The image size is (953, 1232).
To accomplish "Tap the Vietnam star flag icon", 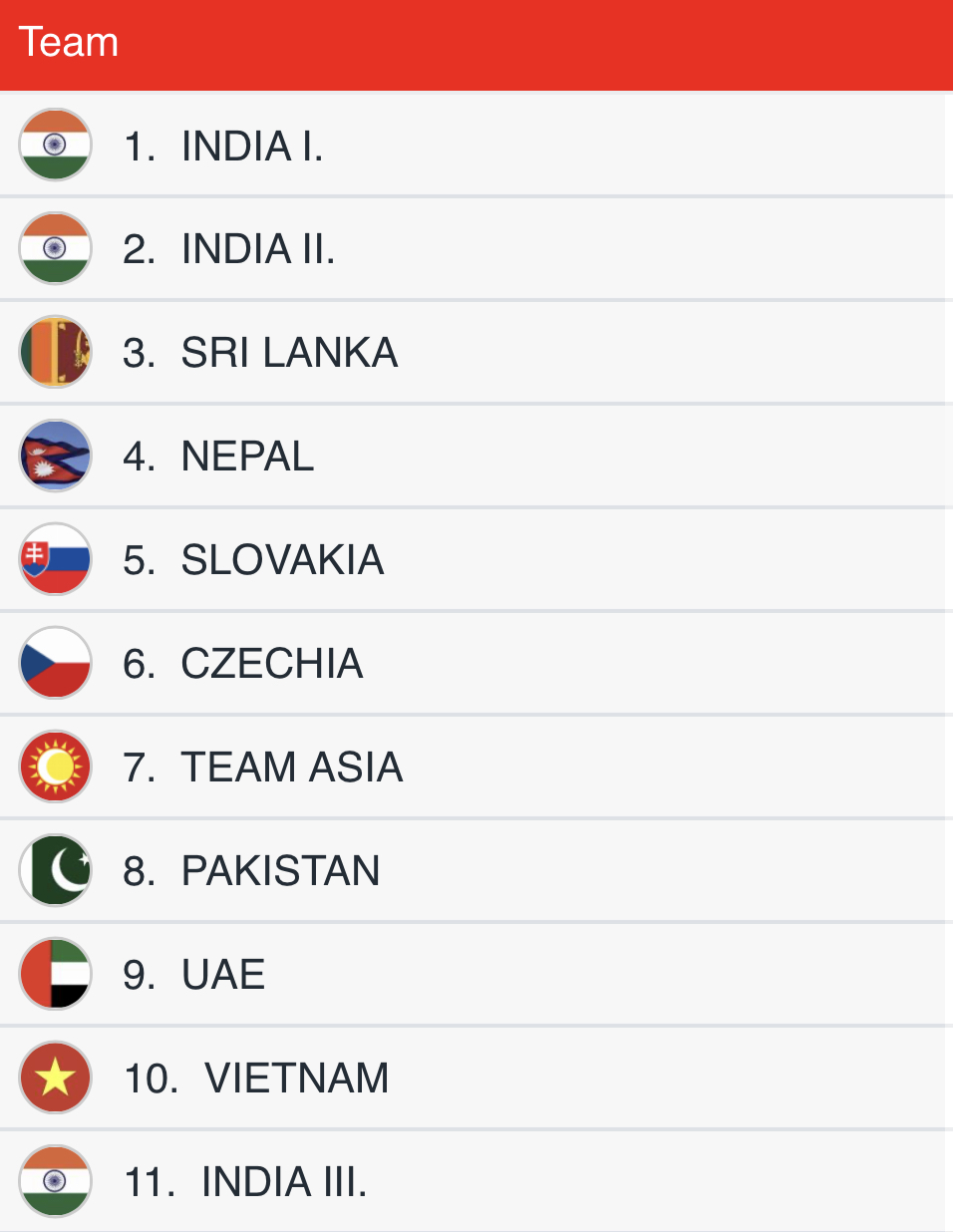I will pos(56,1078).
